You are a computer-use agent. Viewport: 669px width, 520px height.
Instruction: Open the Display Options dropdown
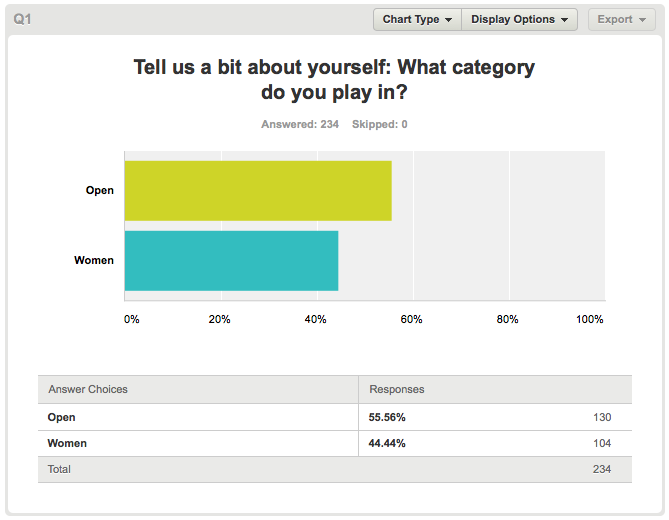pos(519,20)
